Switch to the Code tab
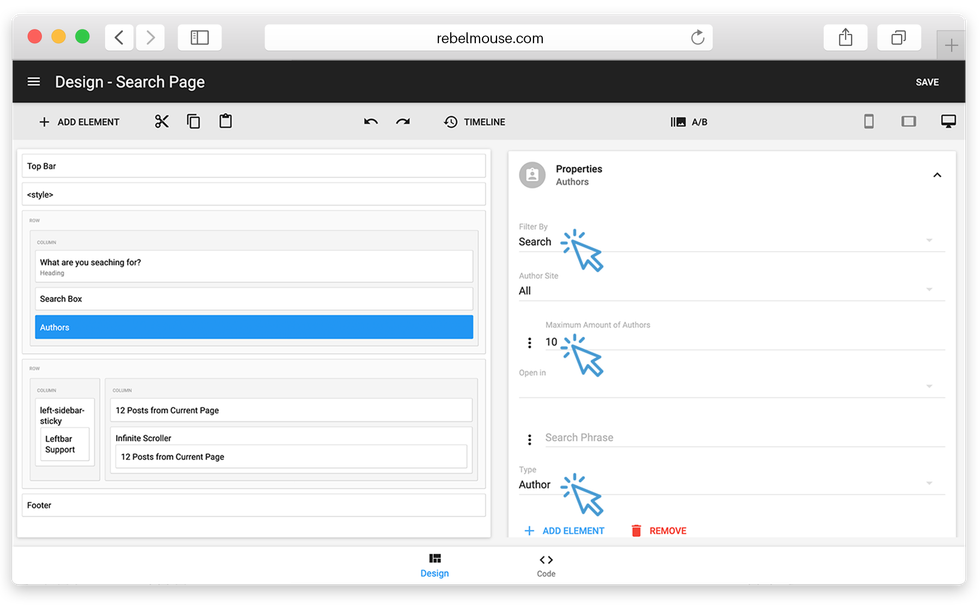 (x=546, y=565)
